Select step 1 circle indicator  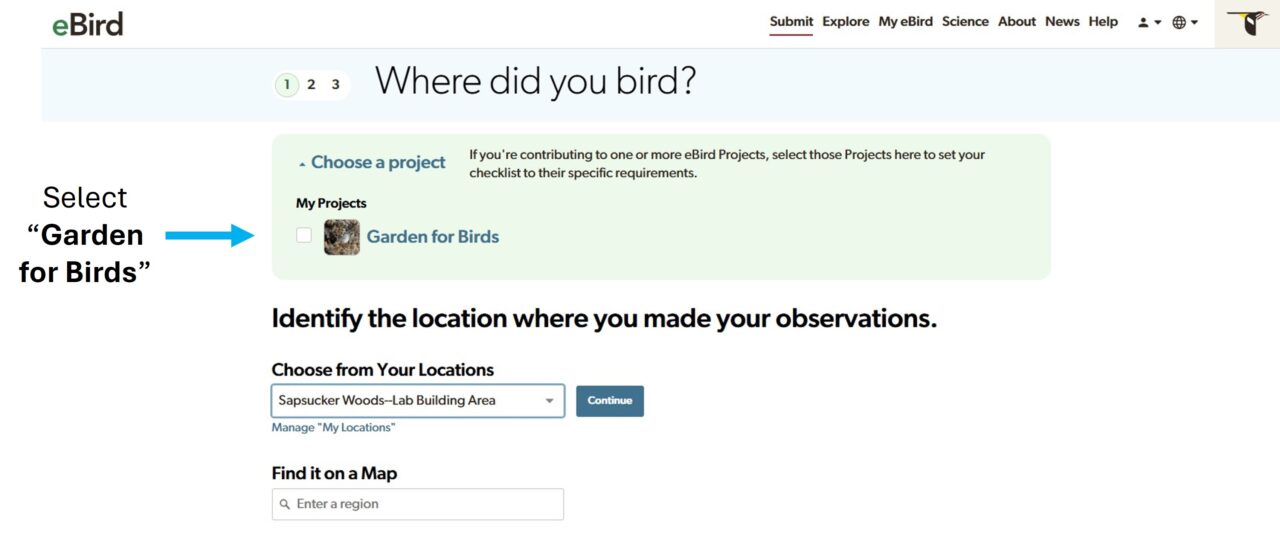(287, 85)
